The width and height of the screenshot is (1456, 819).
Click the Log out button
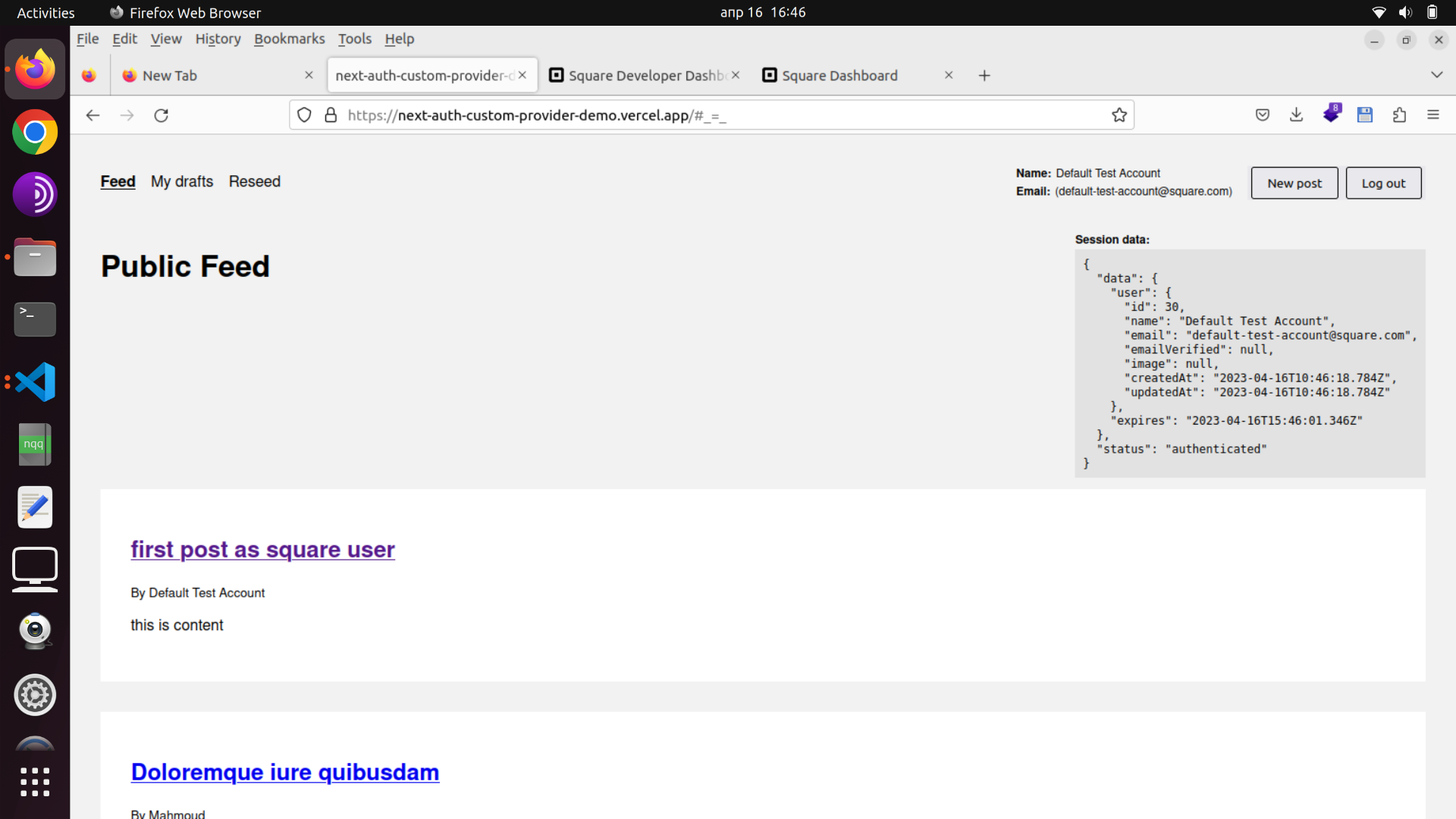tap(1383, 182)
